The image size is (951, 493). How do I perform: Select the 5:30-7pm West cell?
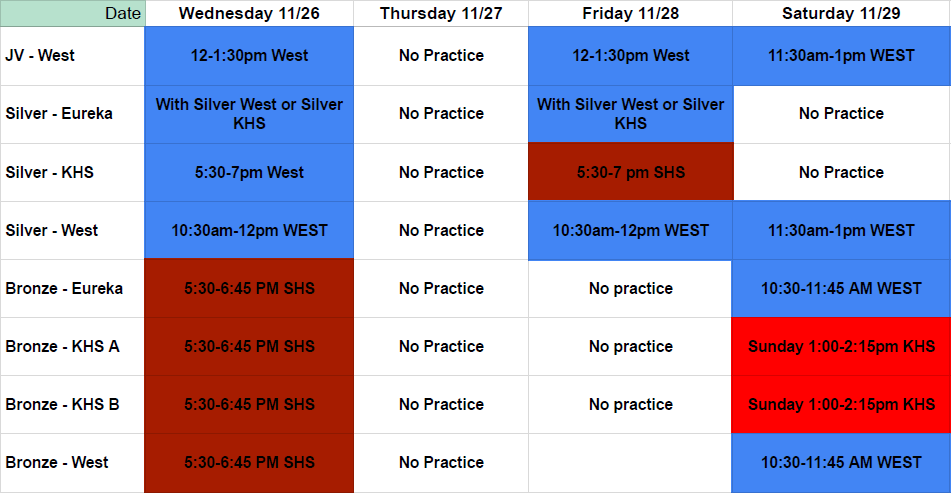click(249, 172)
